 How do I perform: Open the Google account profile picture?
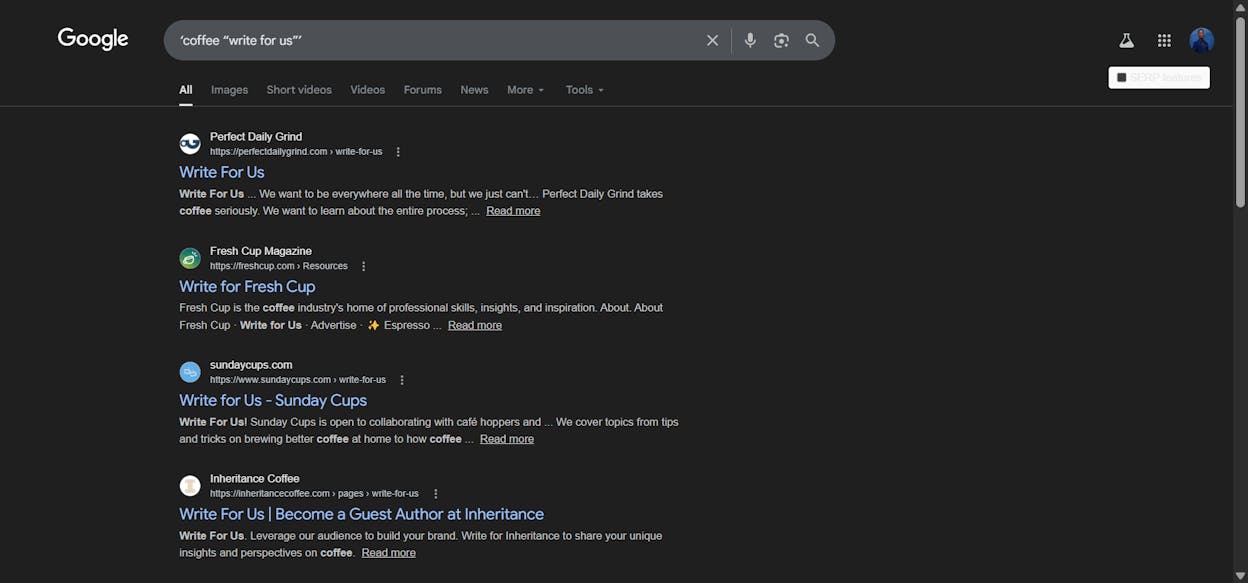coord(1201,40)
